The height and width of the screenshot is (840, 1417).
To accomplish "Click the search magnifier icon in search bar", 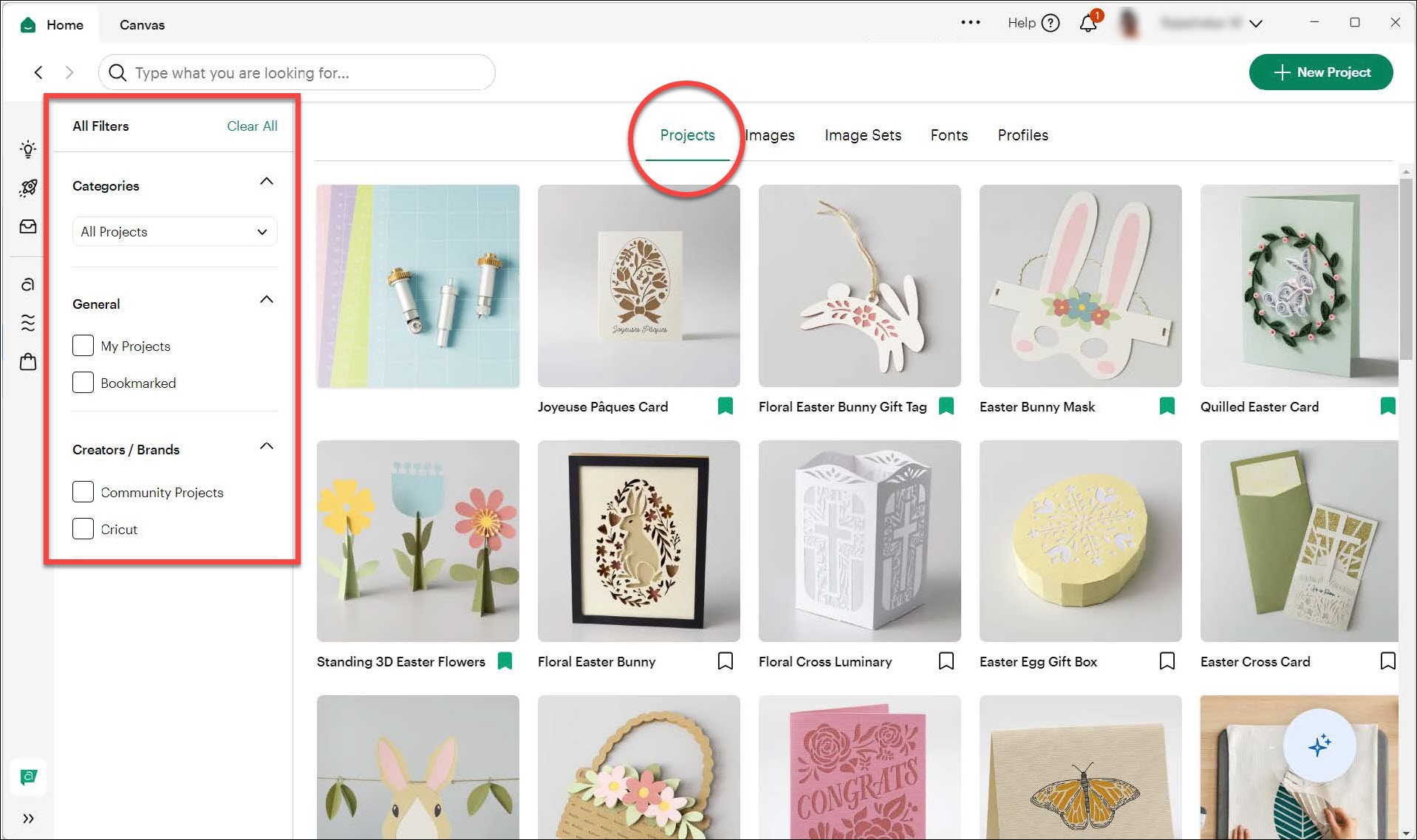I will coord(117,72).
